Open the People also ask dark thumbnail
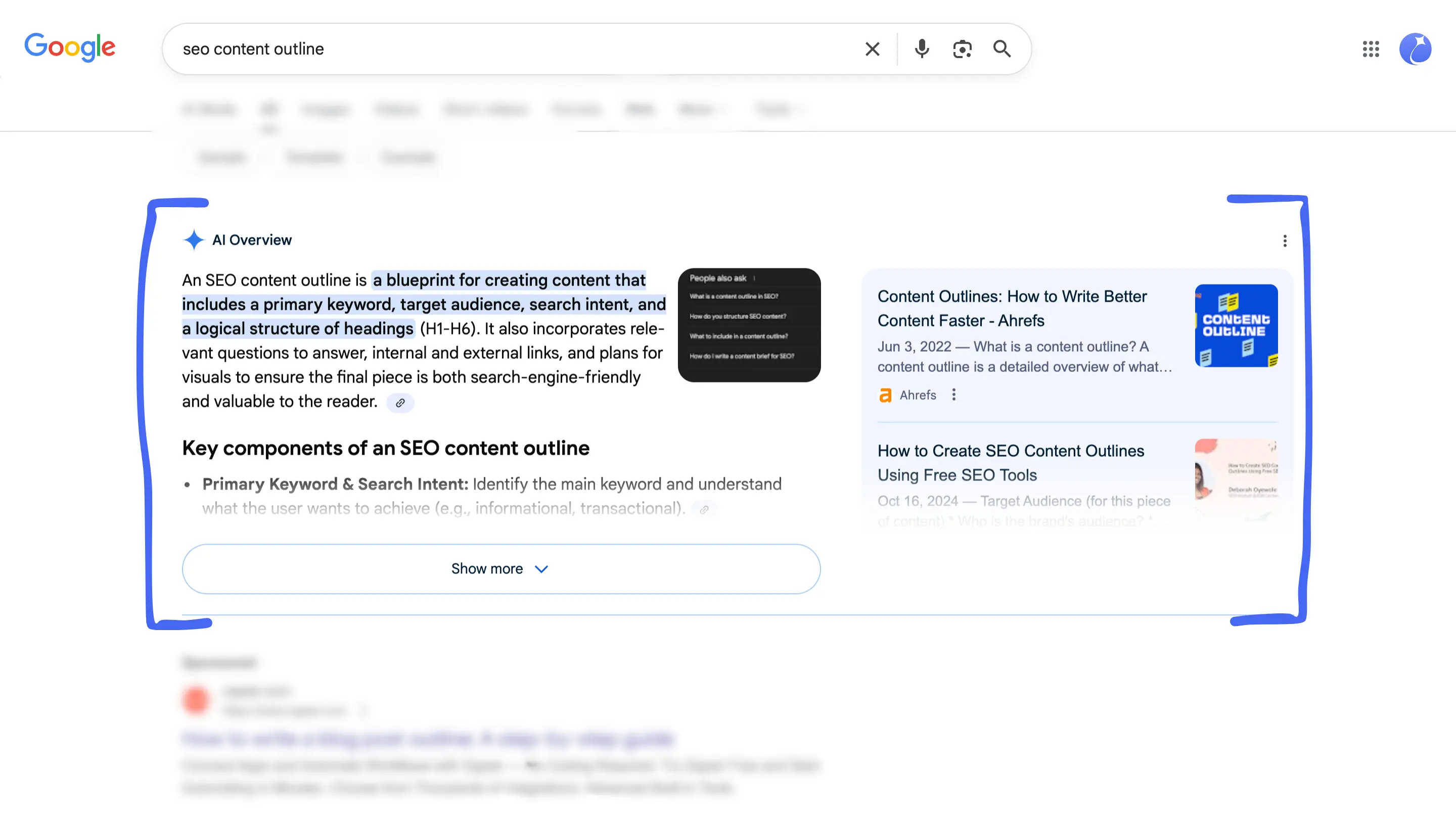The height and width of the screenshot is (818, 1456). (749, 325)
